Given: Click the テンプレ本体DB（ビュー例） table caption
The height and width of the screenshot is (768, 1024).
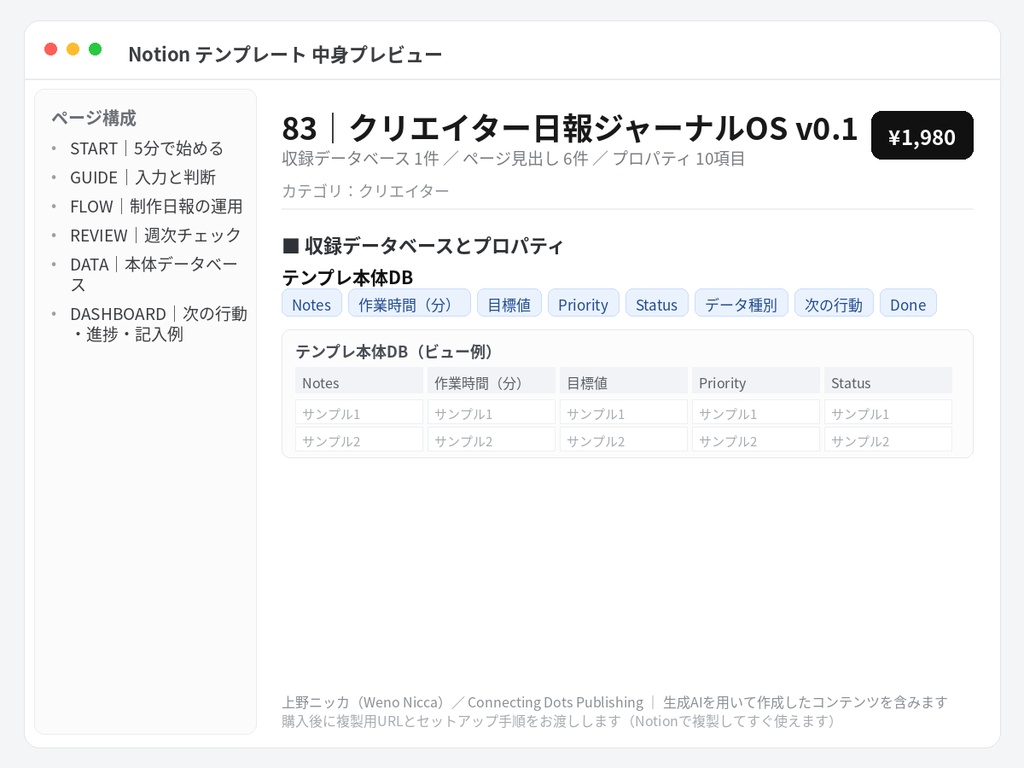Looking at the screenshot, I should point(394,351).
